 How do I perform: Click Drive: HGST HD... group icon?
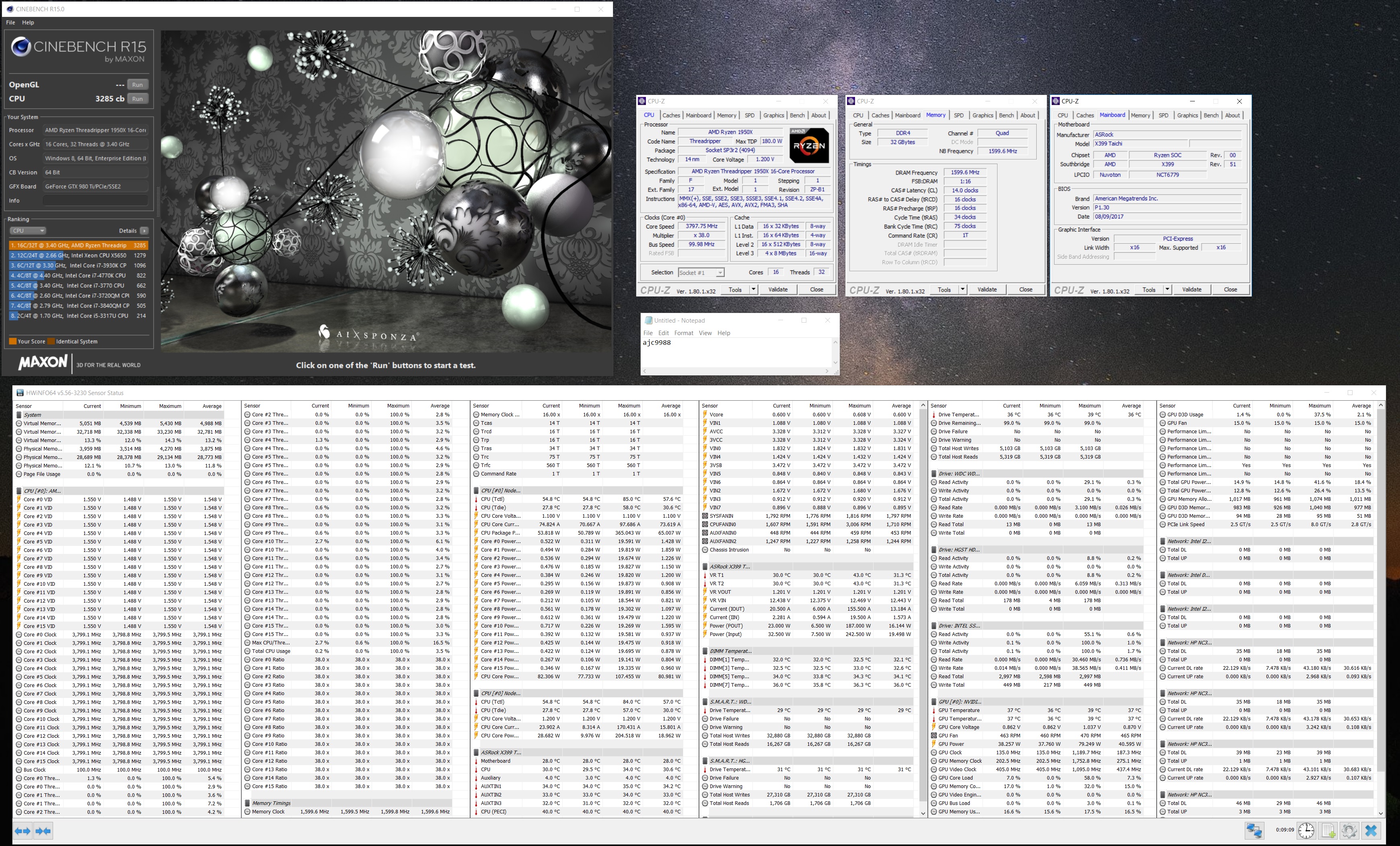(934, 550)
